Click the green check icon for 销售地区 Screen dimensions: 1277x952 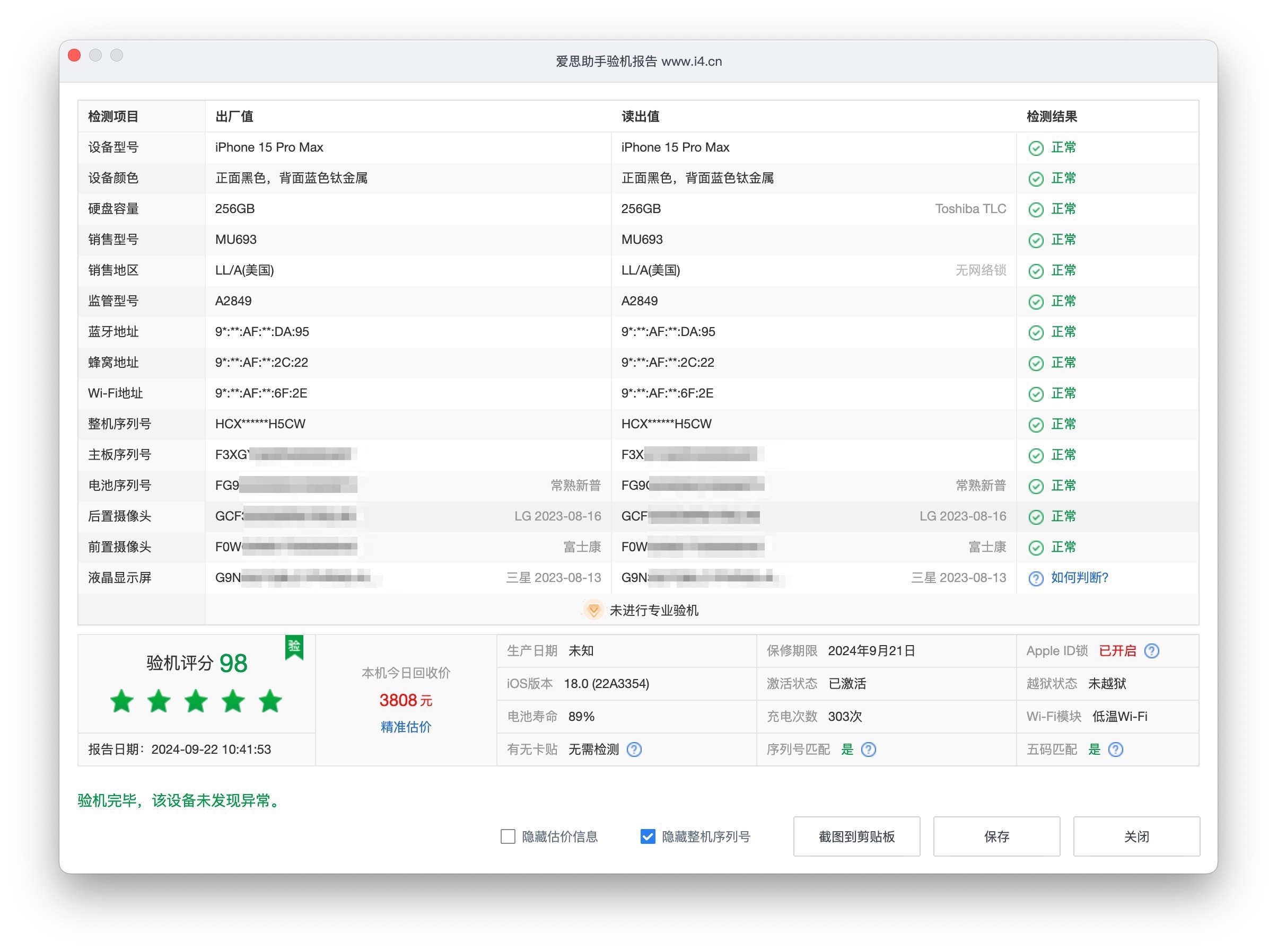click(x=1036, y=271)
